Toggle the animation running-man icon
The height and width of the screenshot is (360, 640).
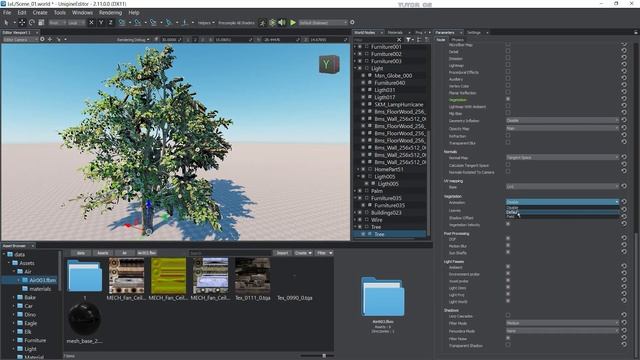click(x=262, y=22)
